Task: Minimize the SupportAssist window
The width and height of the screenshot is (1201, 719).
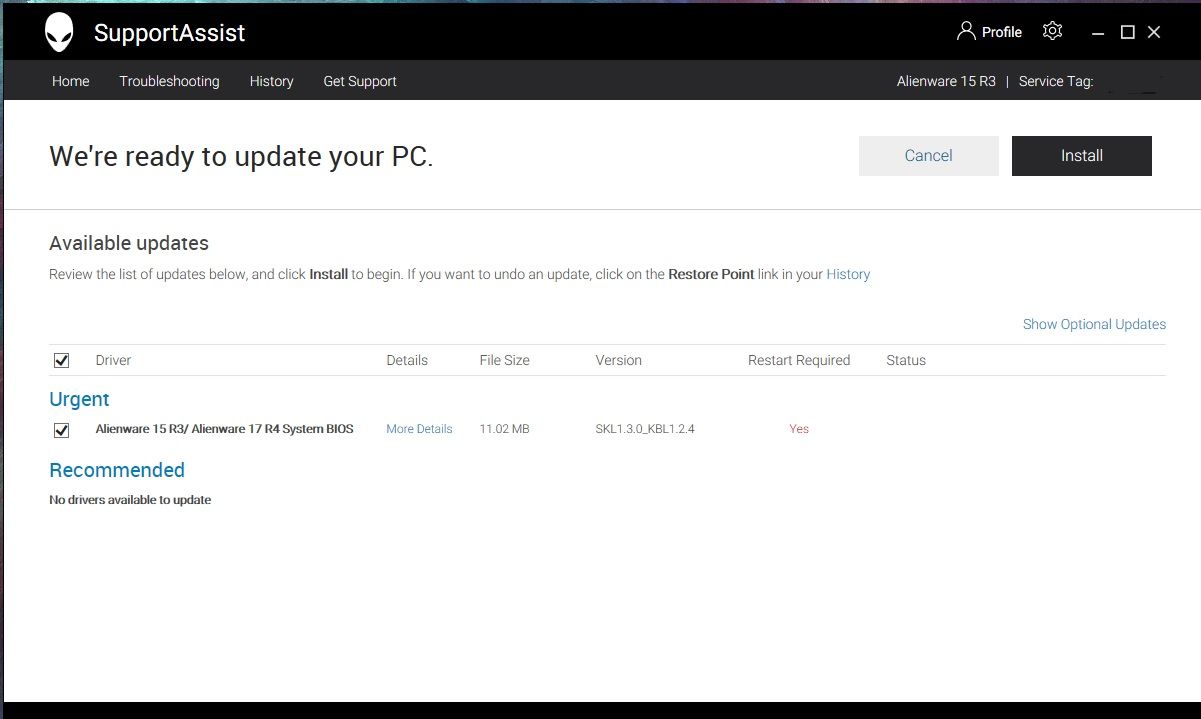Action: point(1099,33)
